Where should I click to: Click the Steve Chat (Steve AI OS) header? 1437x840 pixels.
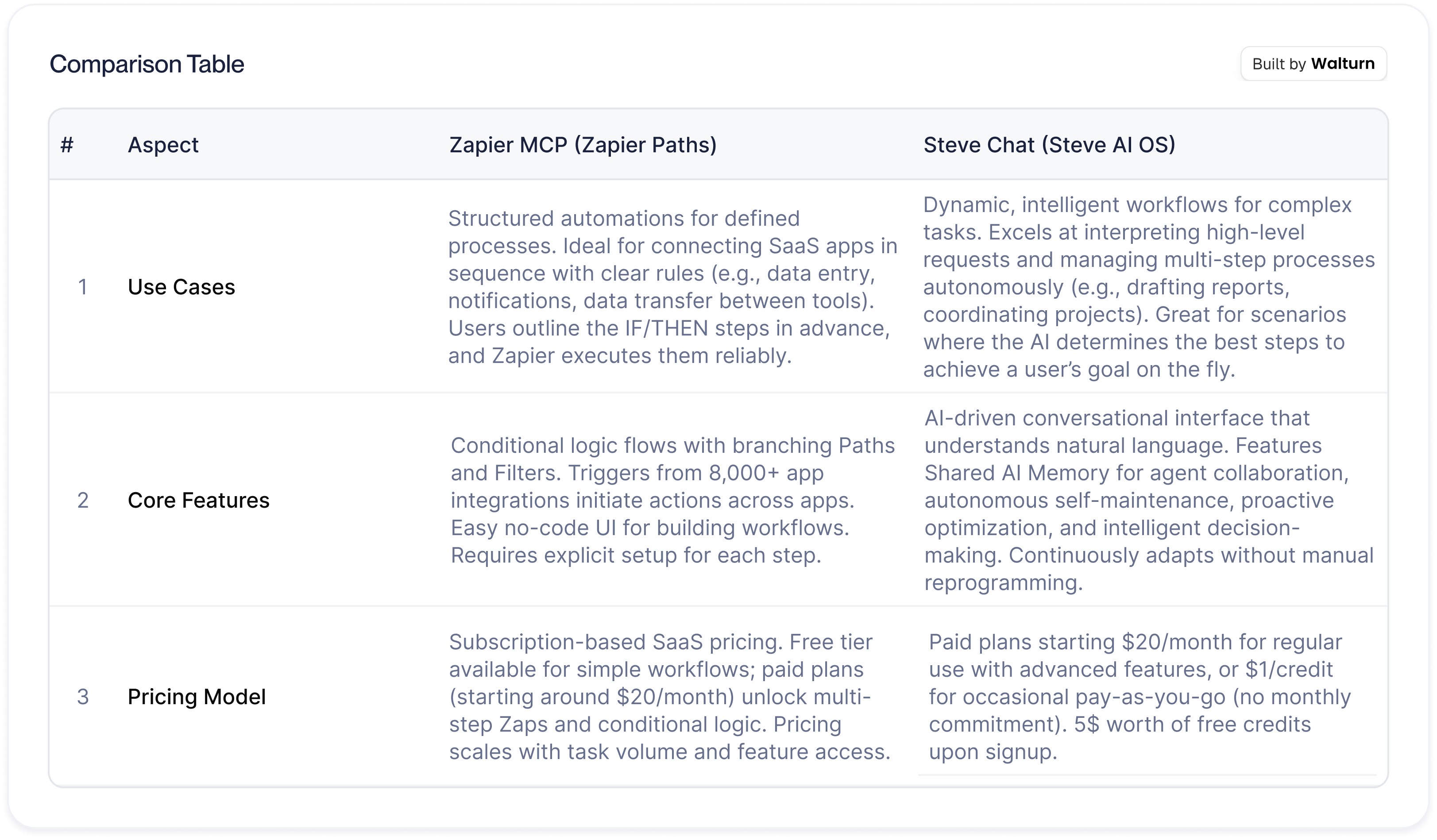(x=1049, y=145)
